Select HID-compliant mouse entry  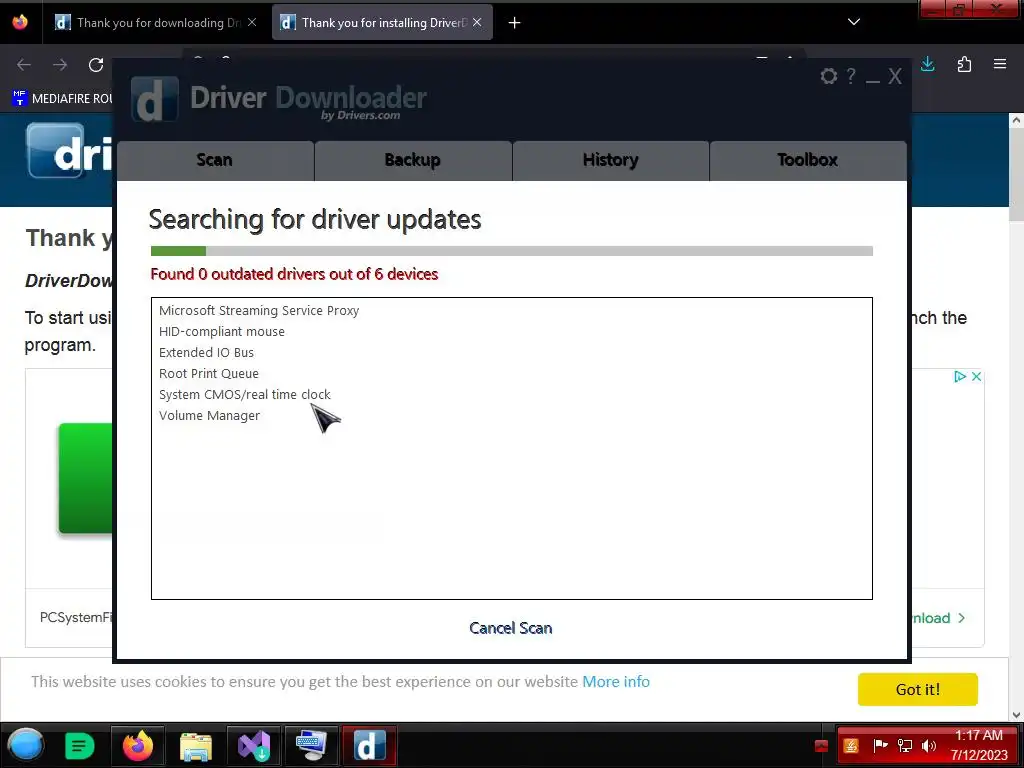222,332
